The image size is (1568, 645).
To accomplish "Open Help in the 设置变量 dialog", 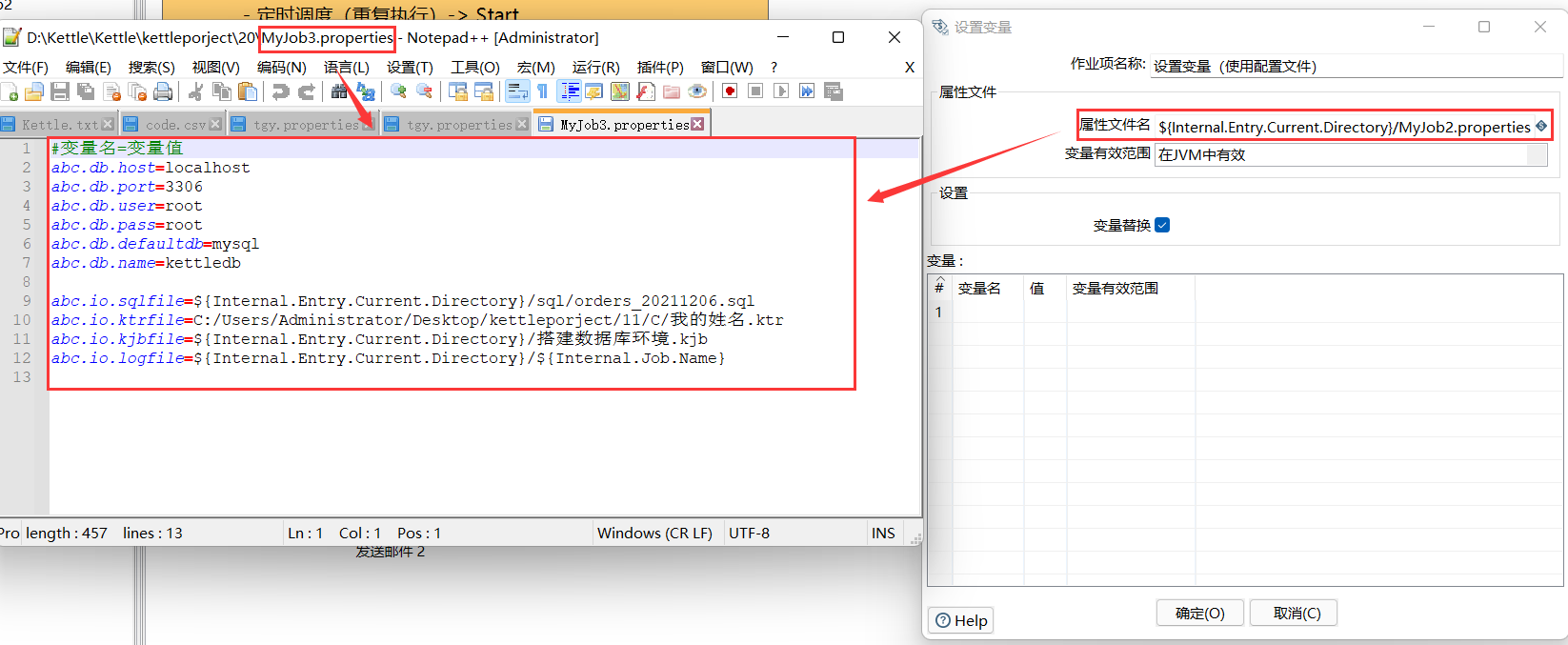I will (961, 620).
